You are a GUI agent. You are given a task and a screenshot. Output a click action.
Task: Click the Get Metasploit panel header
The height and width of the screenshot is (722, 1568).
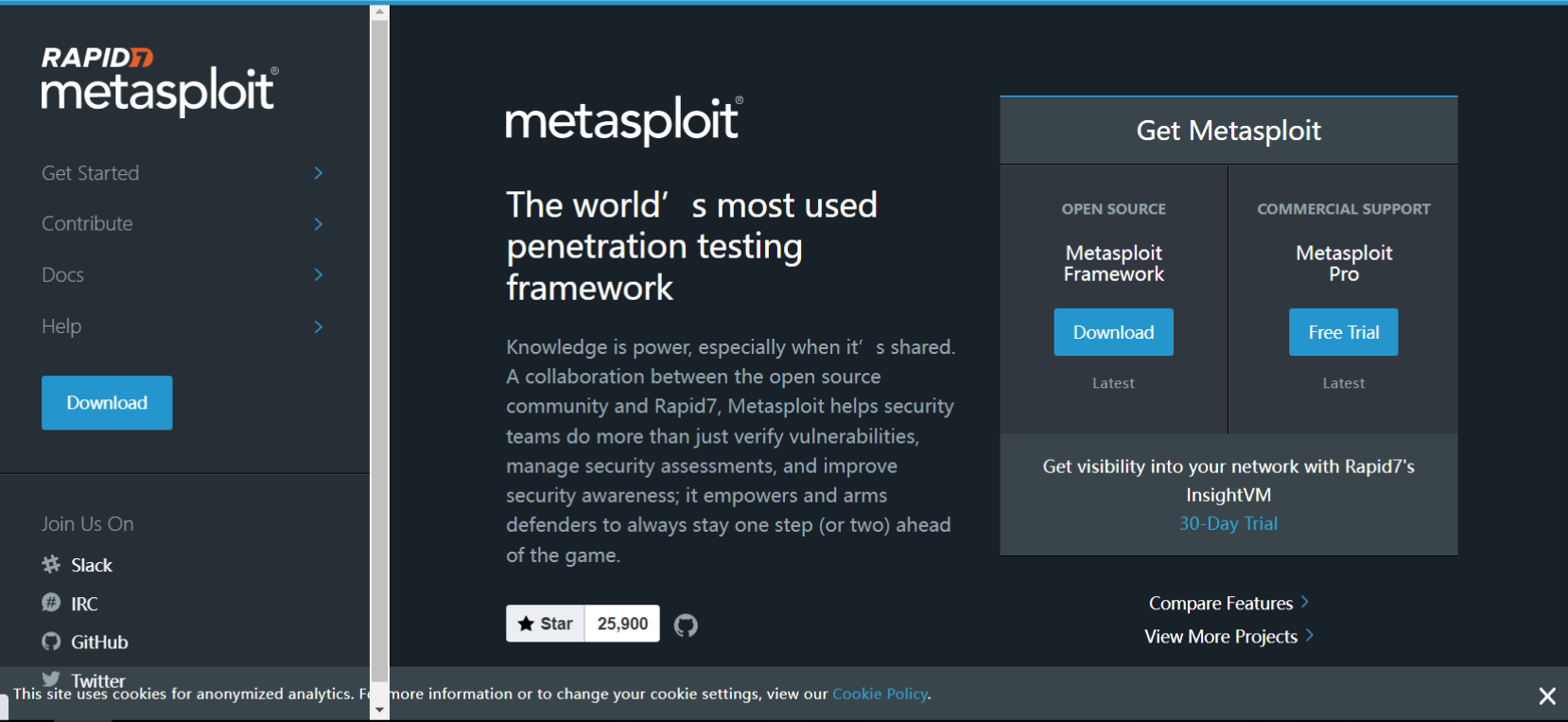point(1228,131)
